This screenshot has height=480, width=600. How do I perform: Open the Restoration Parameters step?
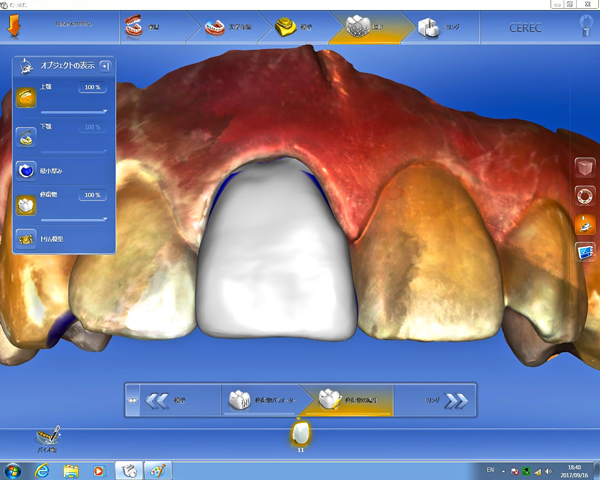262,400
